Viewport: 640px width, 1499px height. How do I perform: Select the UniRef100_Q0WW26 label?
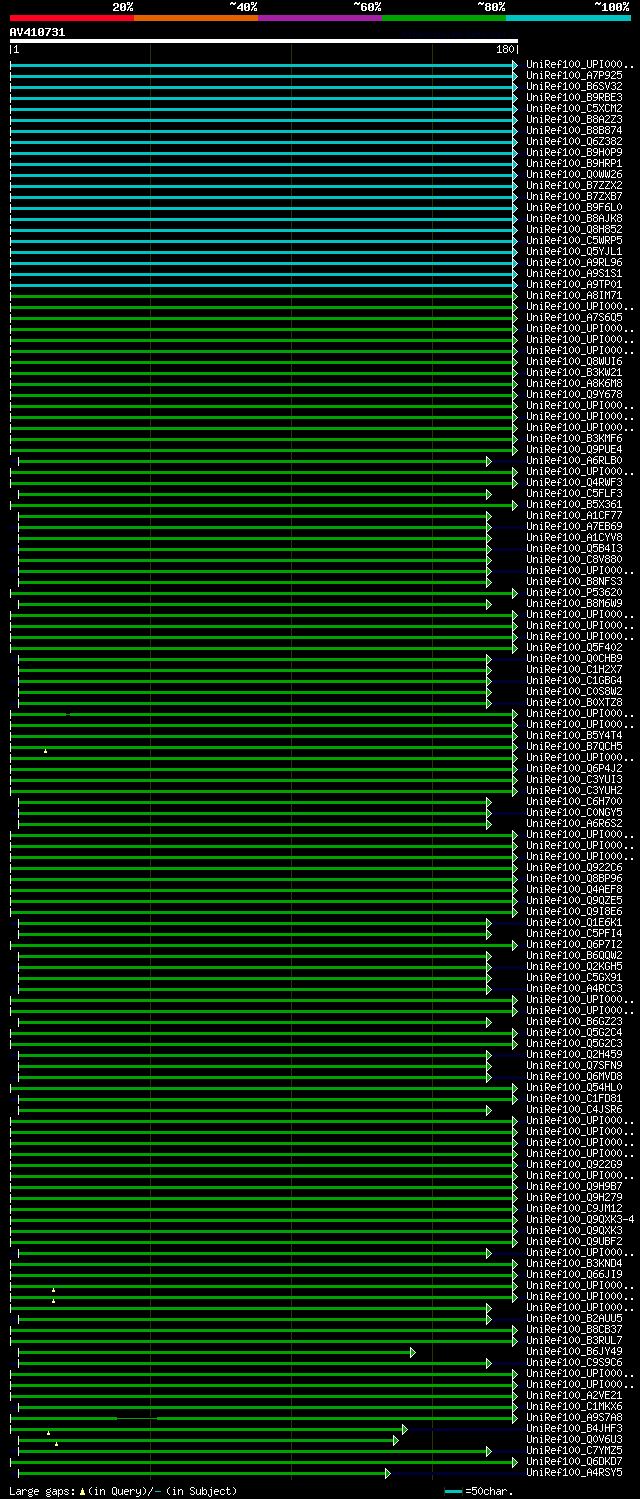coord(574,174)
